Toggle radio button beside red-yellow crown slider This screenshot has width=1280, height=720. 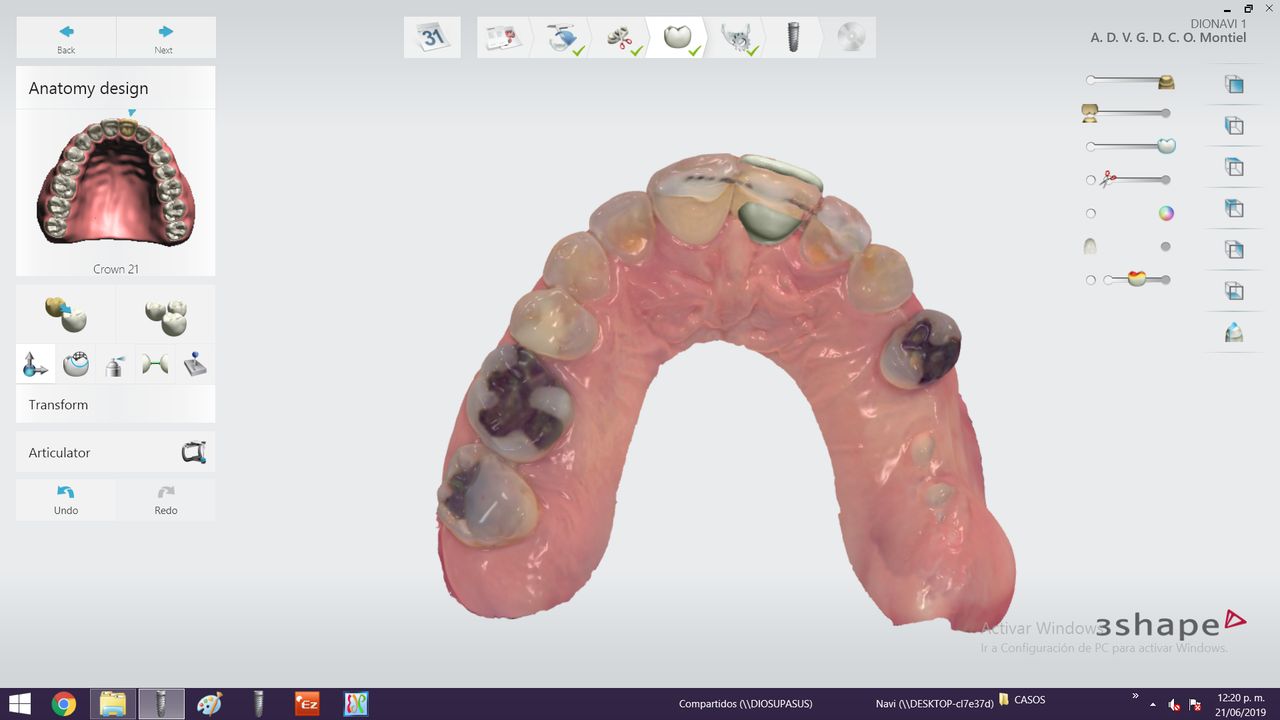(1091, 280)
